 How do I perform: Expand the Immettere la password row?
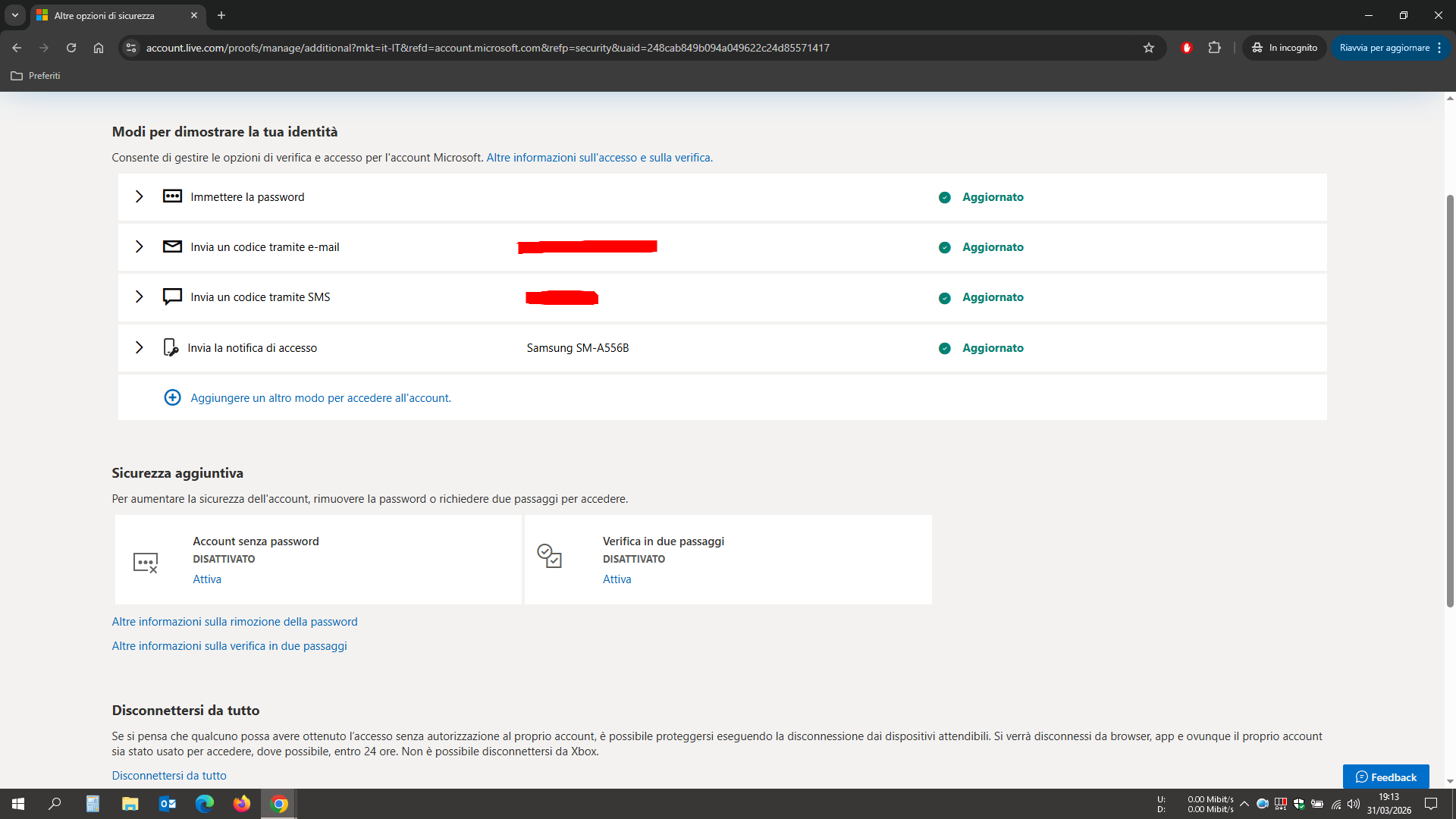[x=139, y=197]
